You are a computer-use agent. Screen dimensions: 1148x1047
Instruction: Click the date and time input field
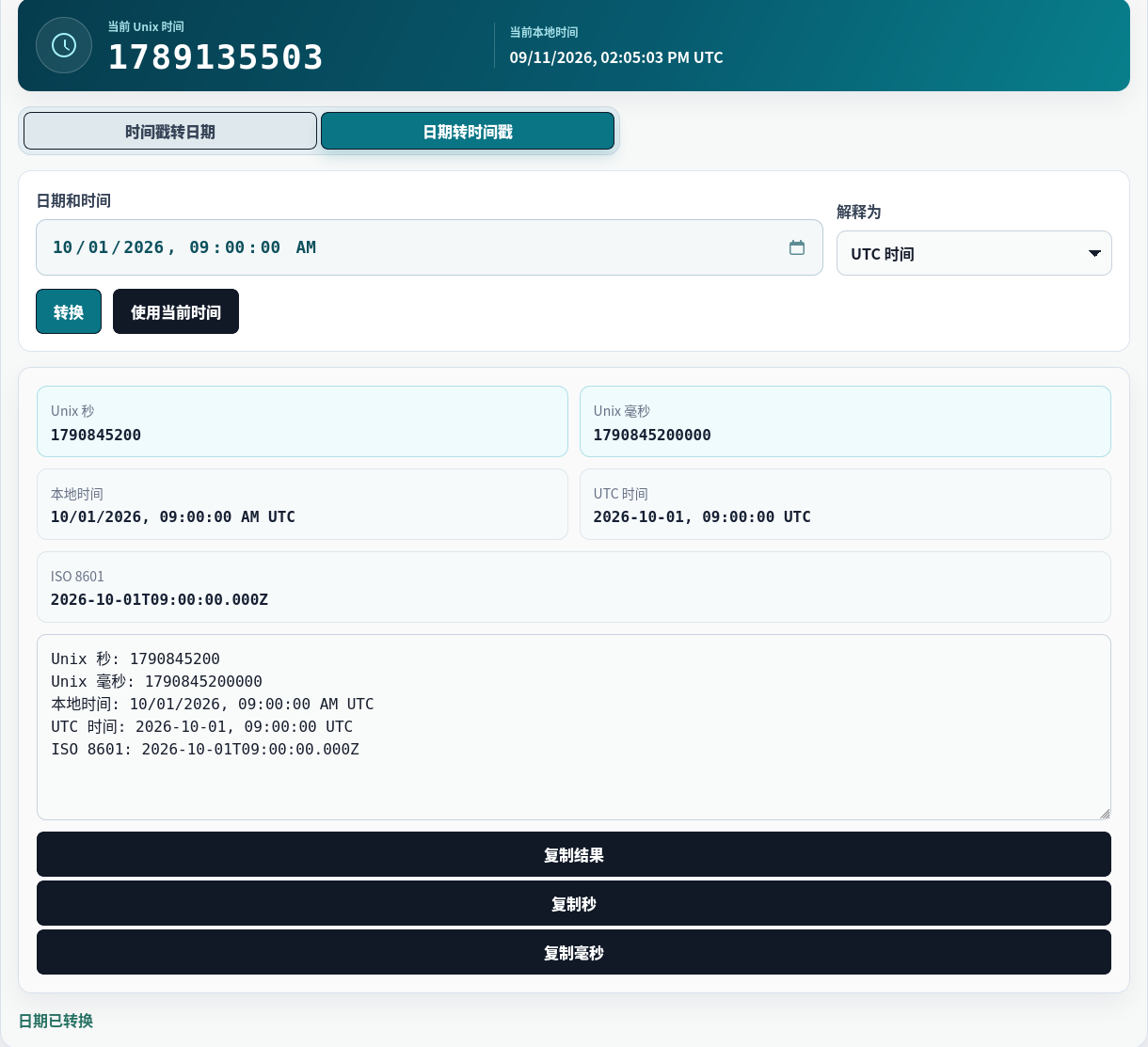(429, 247)
